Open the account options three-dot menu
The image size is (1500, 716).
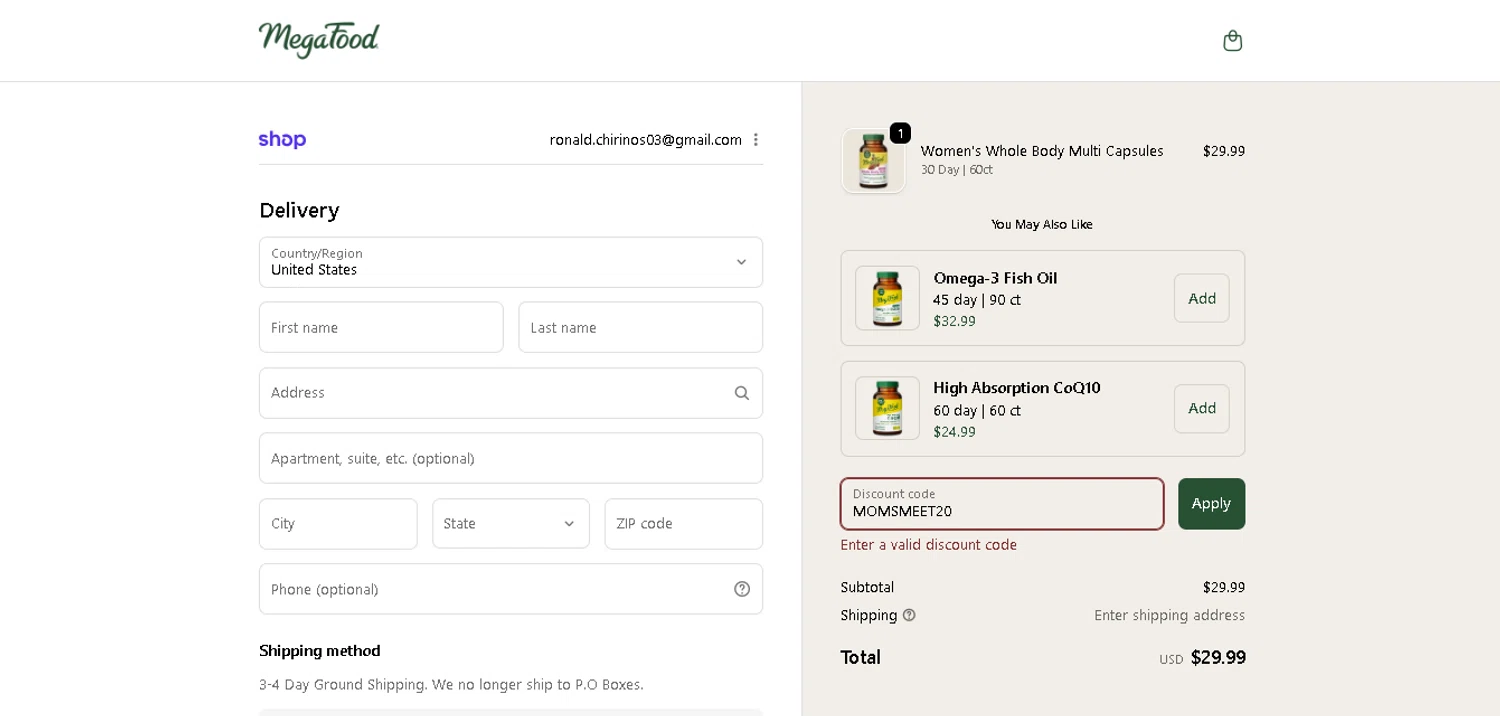coord(756,140)
